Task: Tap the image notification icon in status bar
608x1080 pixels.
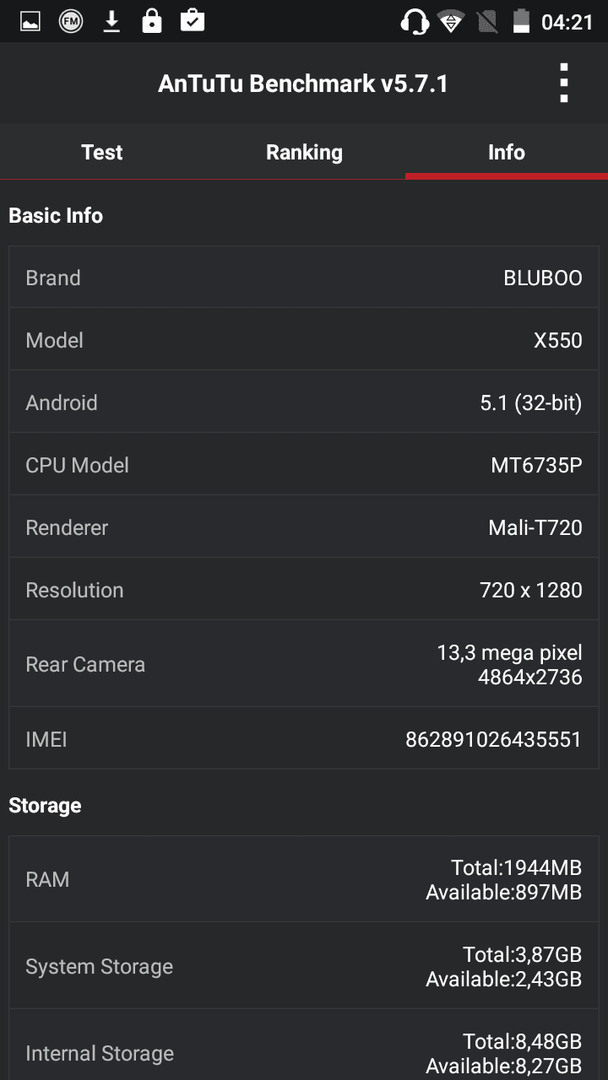Action: click(x=30, y=21)
